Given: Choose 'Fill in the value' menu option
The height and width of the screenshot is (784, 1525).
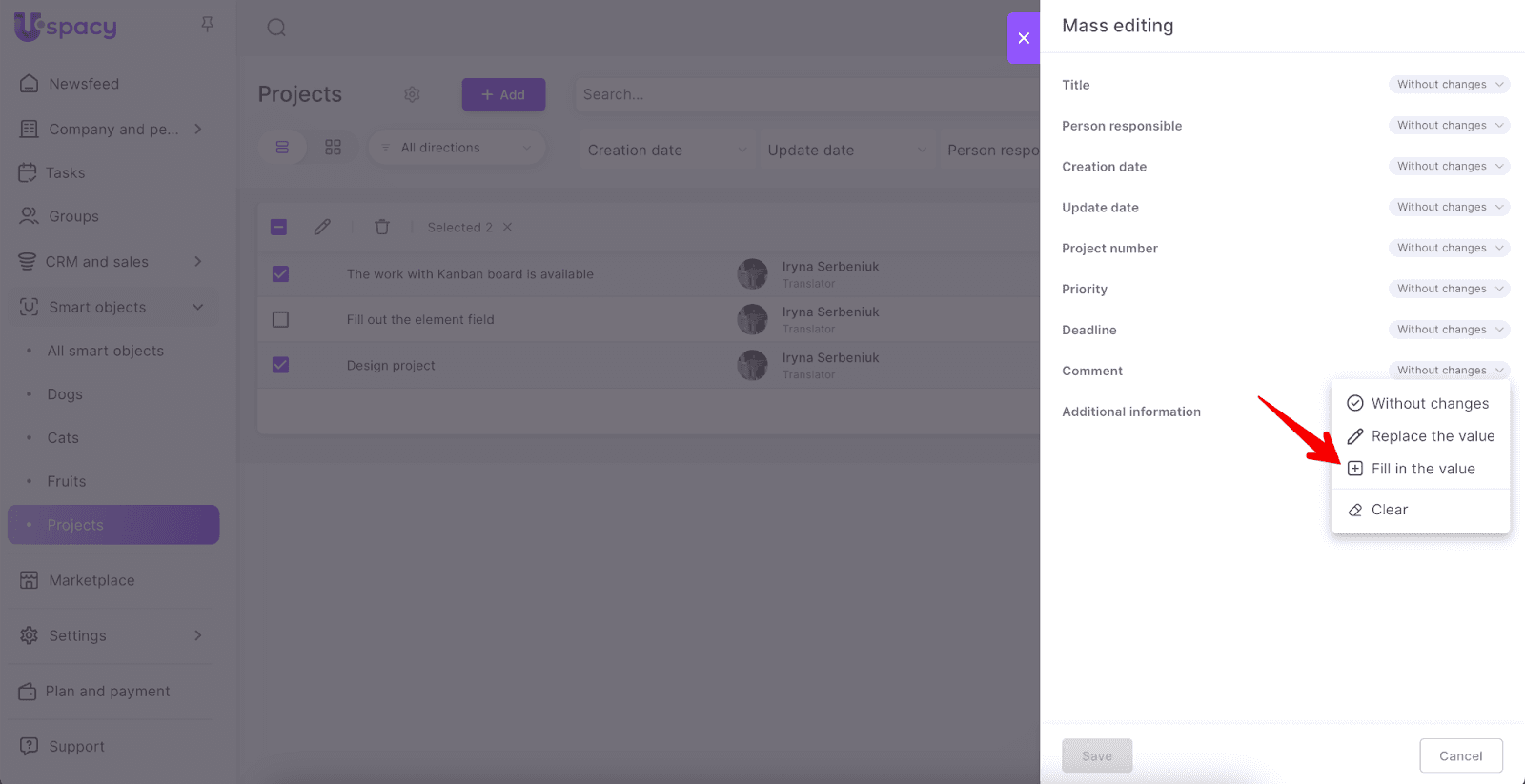Looking at the screenshot, I should [1422, 469].
